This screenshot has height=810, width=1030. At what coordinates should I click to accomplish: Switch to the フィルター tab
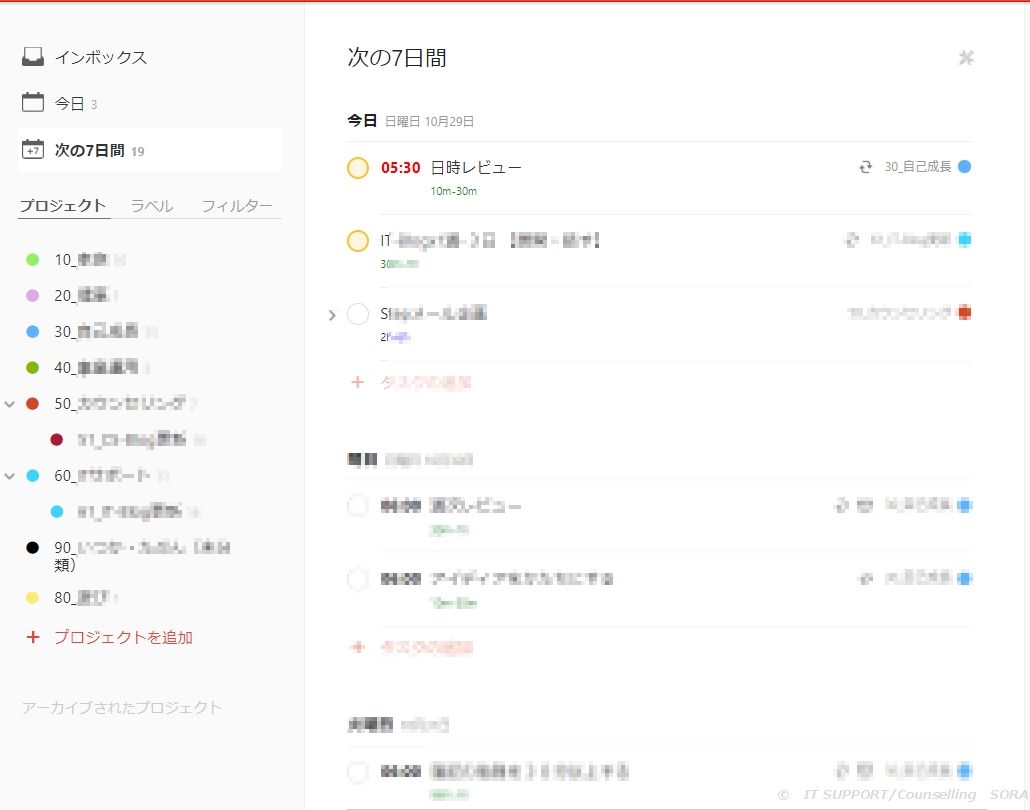(237, 206)
